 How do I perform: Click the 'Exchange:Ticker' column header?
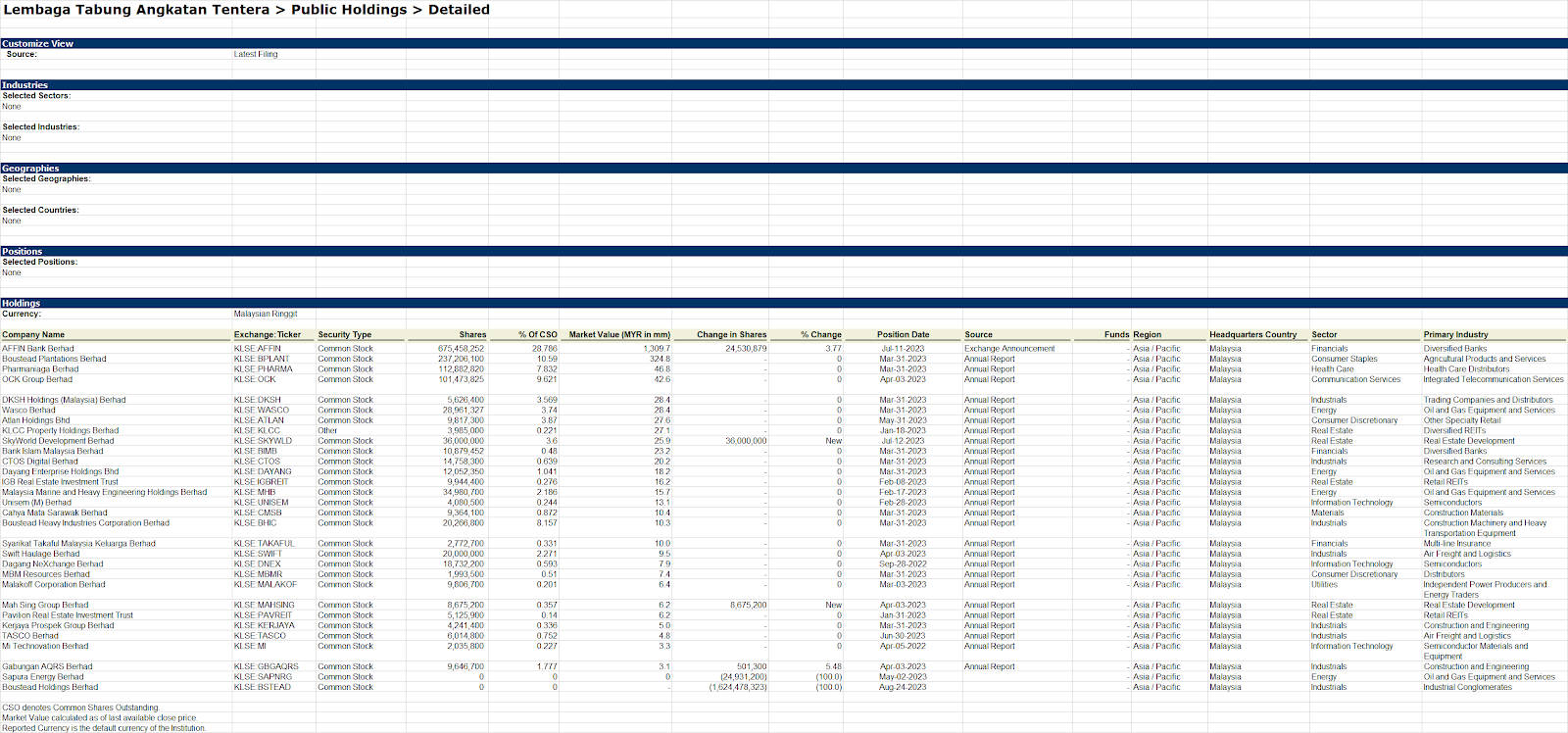click(268, 335)
